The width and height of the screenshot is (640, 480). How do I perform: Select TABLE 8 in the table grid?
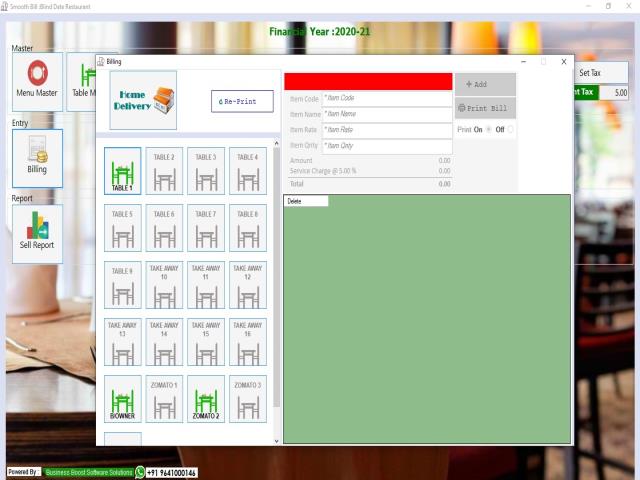248,228
